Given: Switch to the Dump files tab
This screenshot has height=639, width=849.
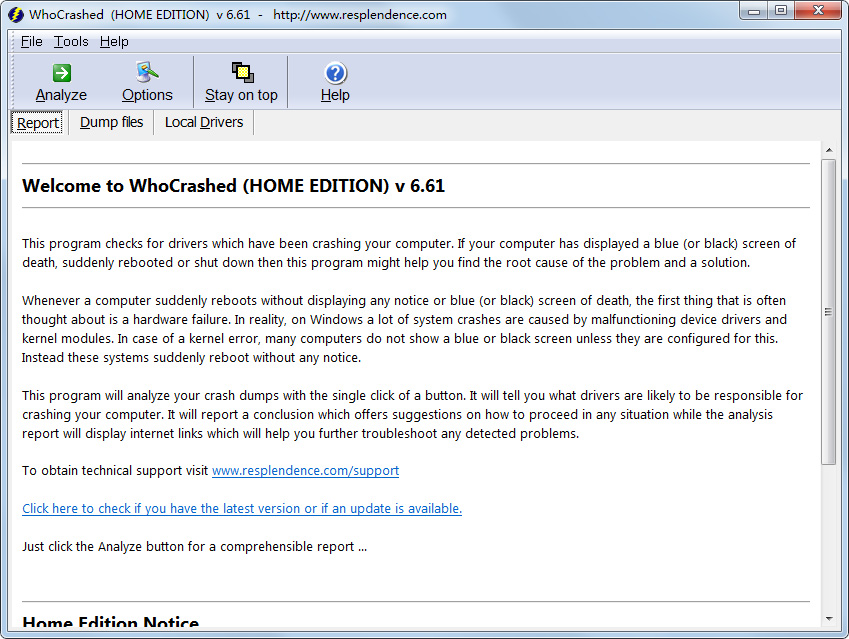Looking at the screenshot, I should 110,122.
